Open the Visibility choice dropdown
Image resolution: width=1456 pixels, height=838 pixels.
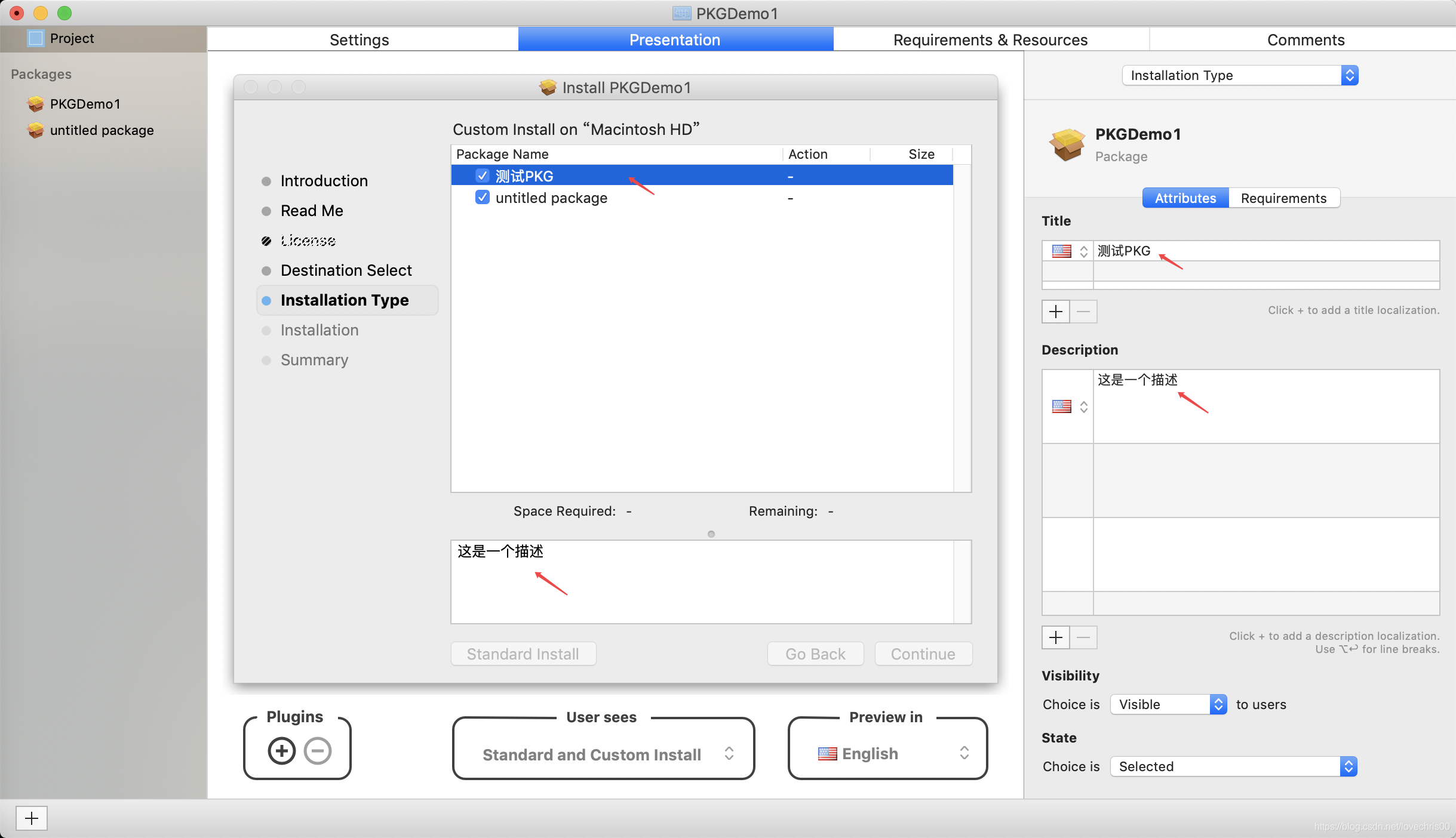pos(1169,704)
